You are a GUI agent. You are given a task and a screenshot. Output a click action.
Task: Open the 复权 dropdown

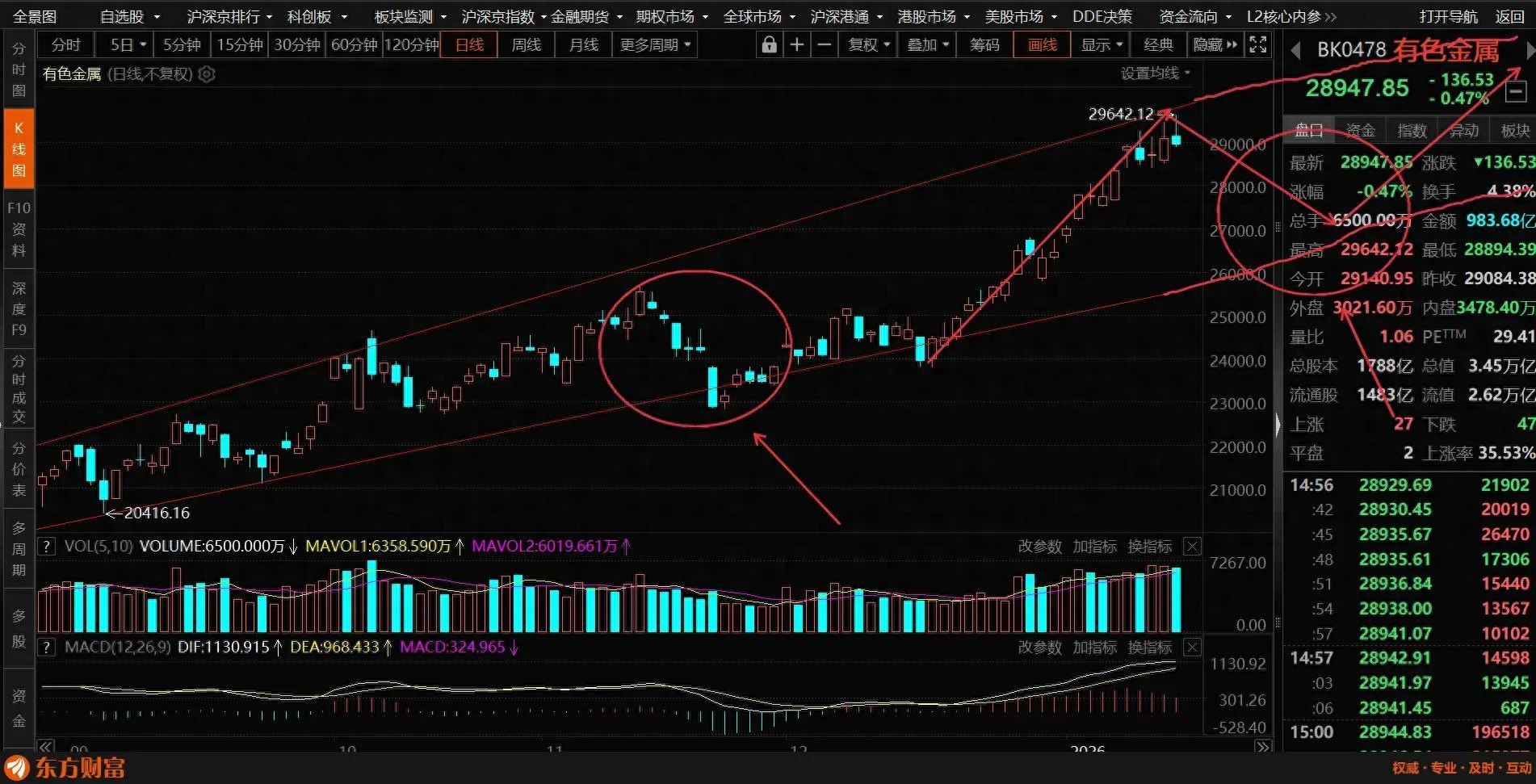tap(868, 44)
